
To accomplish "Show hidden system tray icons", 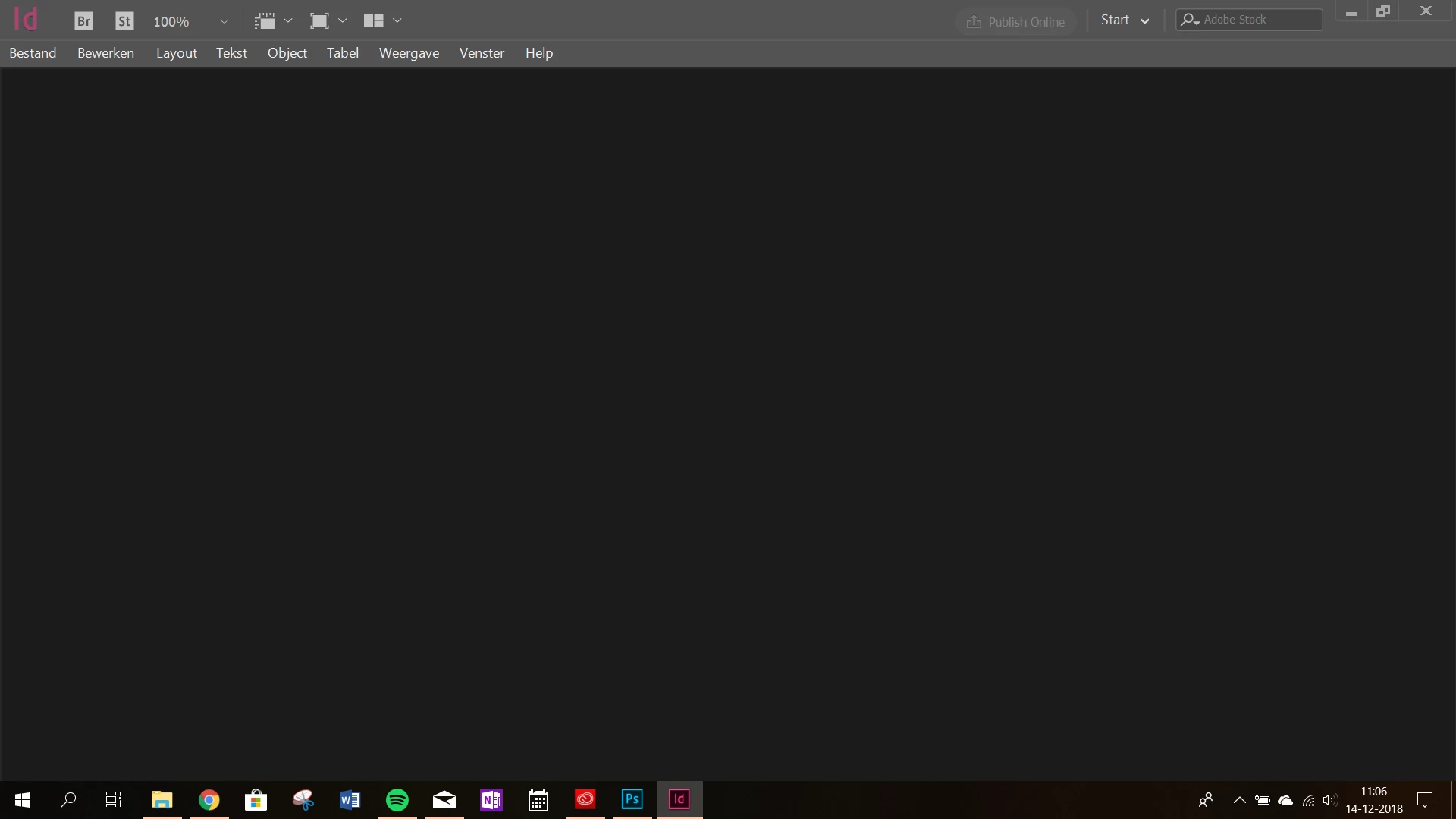I will coord(1240,800).
